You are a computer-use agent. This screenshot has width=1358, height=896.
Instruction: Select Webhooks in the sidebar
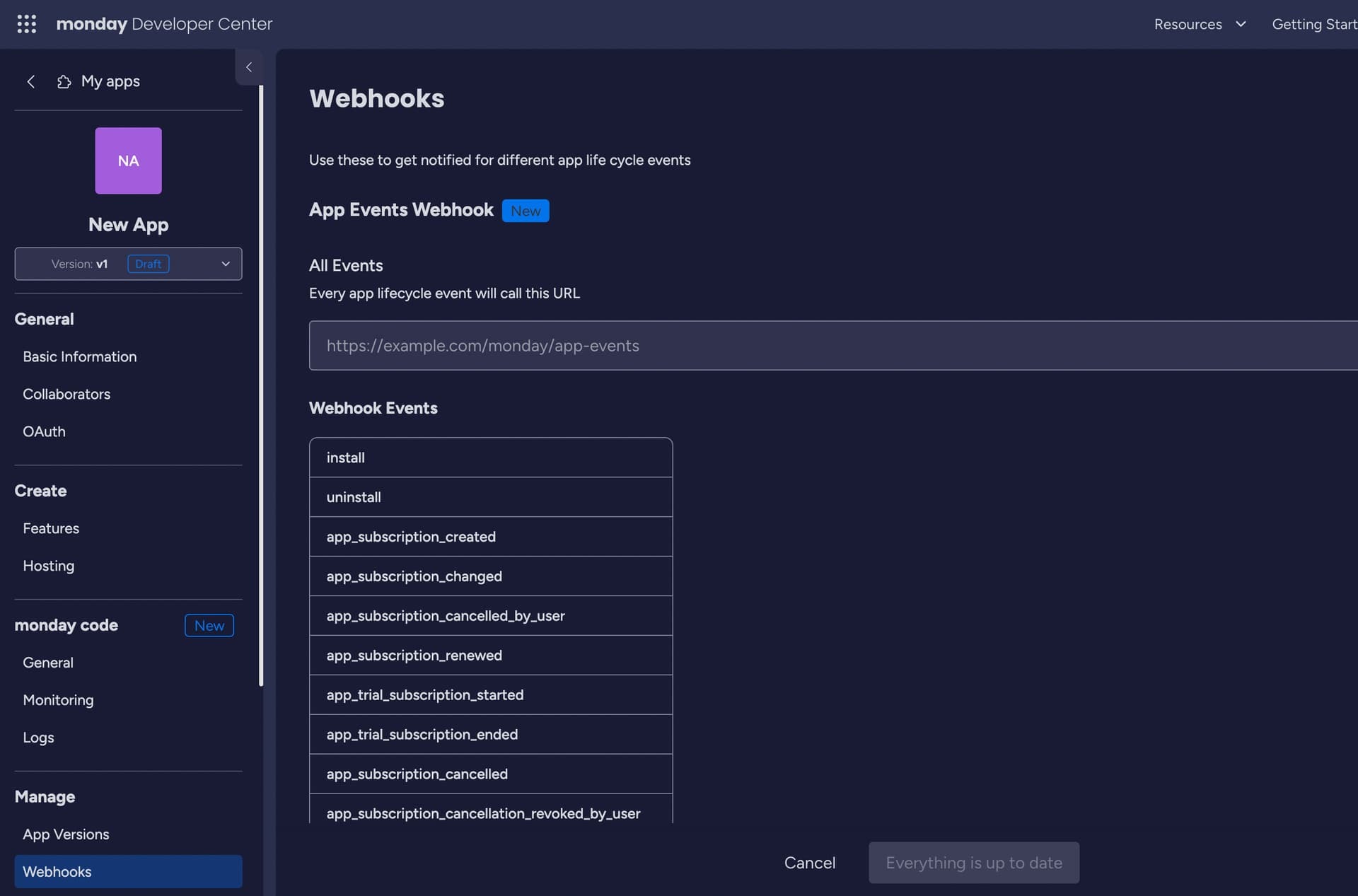click(x=128, y=871)
